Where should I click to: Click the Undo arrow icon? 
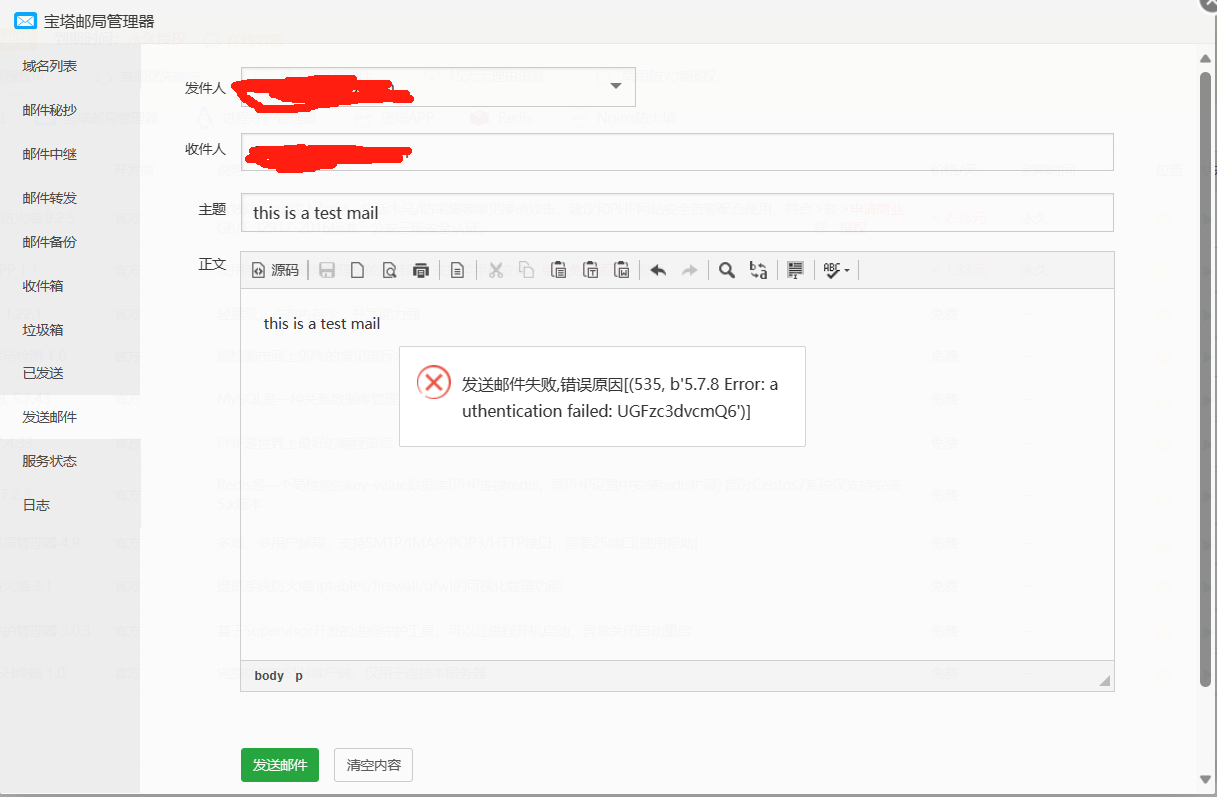coord(658,270)
